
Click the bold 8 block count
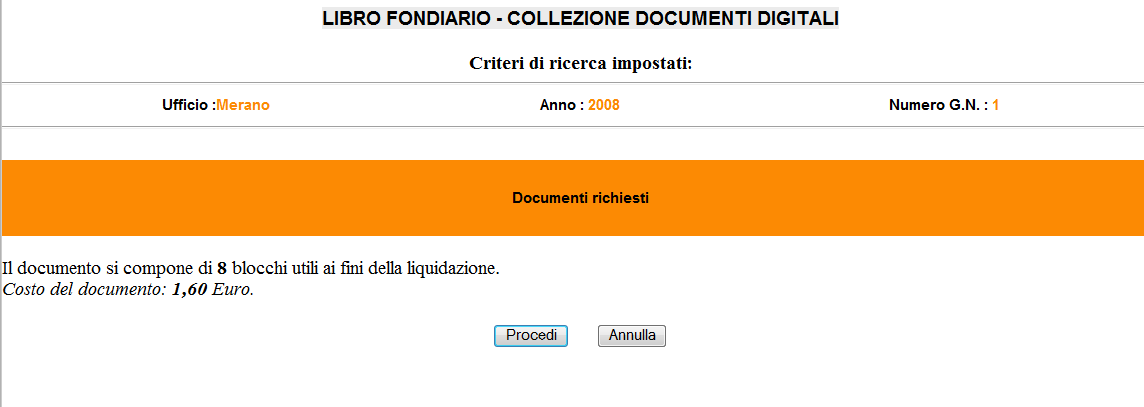[222, 268]
